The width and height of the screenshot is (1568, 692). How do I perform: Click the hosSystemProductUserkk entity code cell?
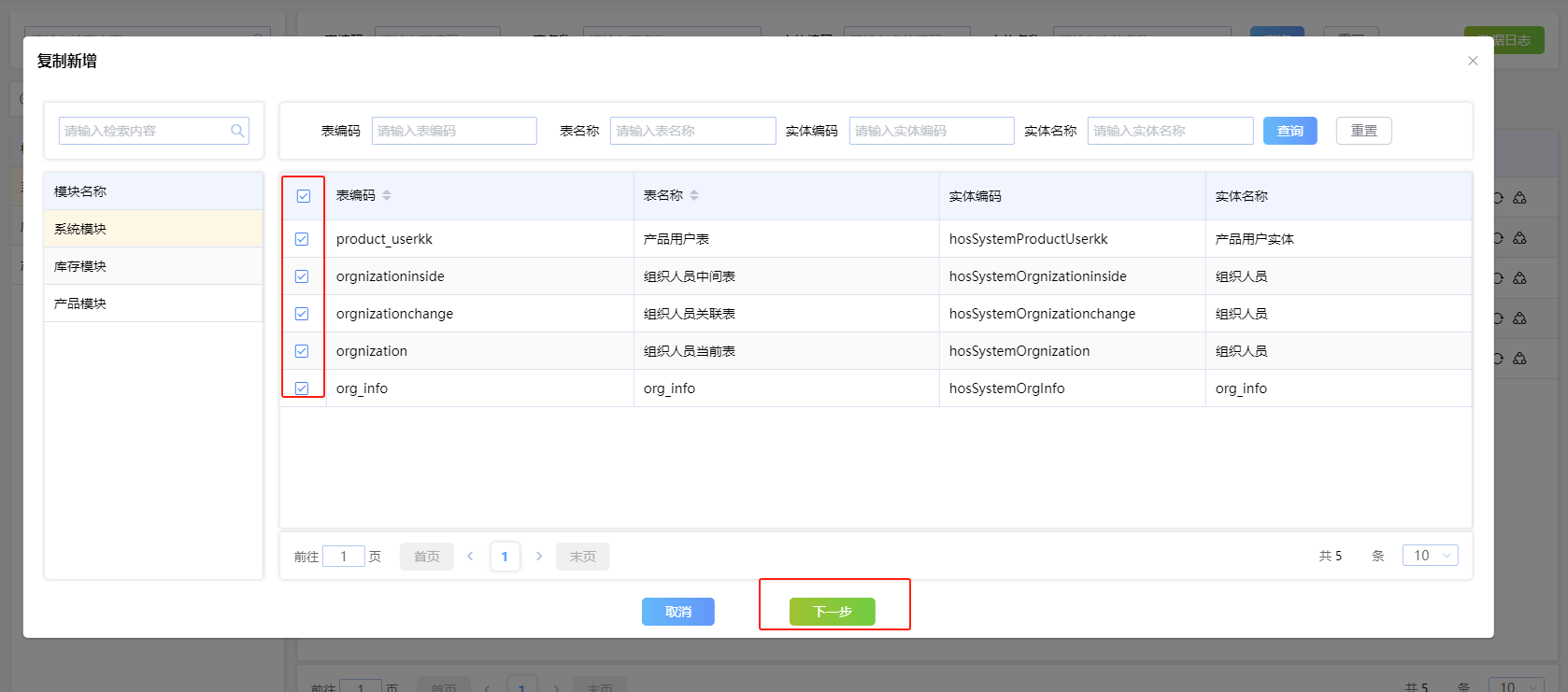click(1072, 239)
